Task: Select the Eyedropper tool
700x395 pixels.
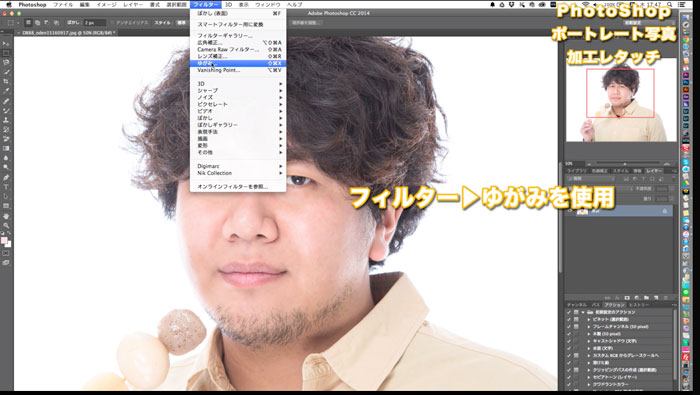Action: point(6,91)
